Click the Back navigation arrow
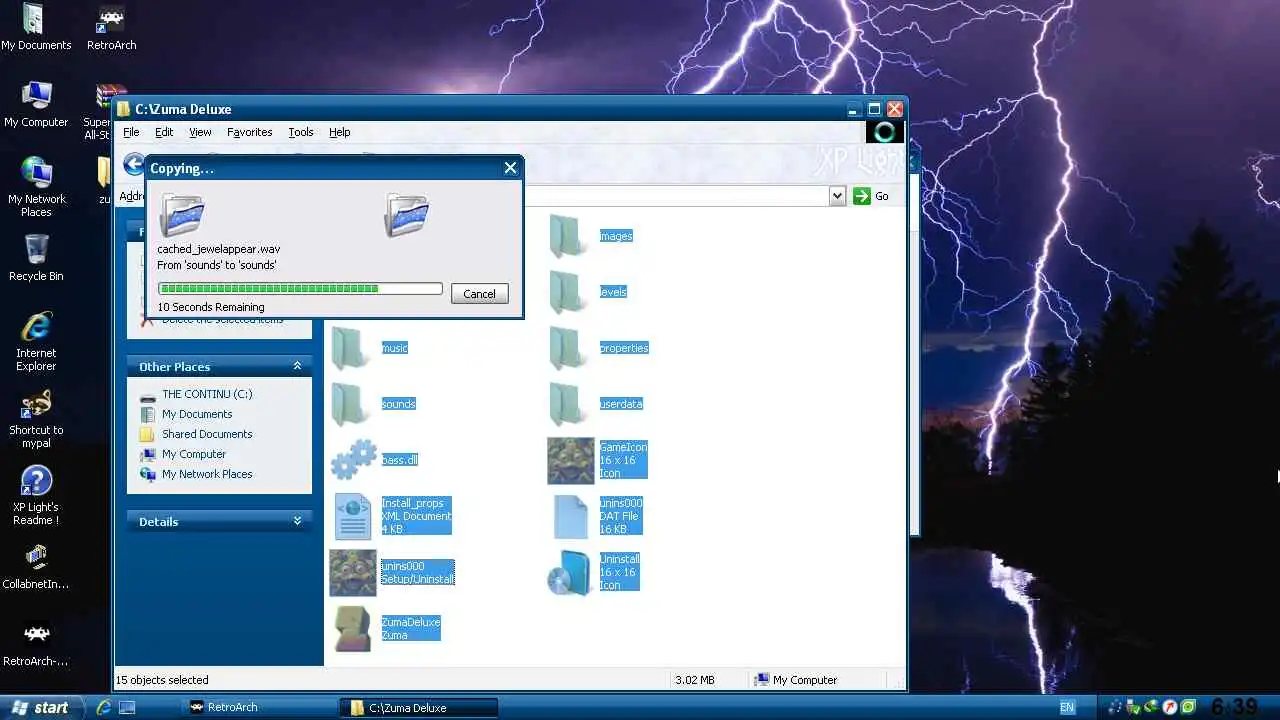The width and height of the screenshot is (1280, 720). 133,164
